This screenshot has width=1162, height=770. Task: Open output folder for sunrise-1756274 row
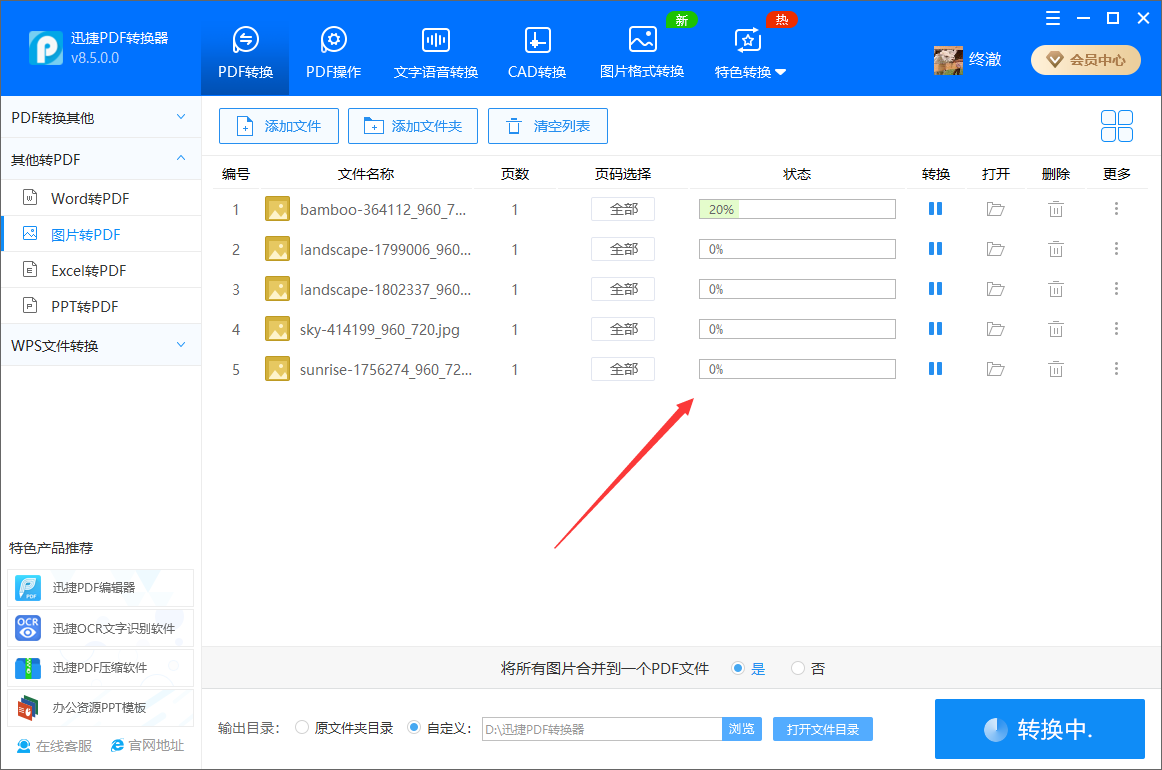pos(995,369)
